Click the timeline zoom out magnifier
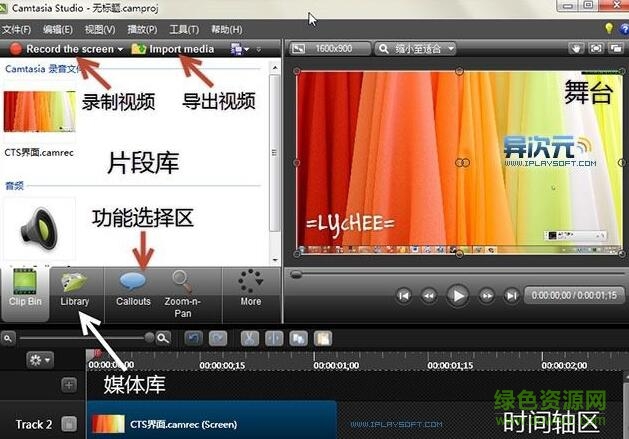The height and width of the screenshot is (439, 629). pos(8,339)
